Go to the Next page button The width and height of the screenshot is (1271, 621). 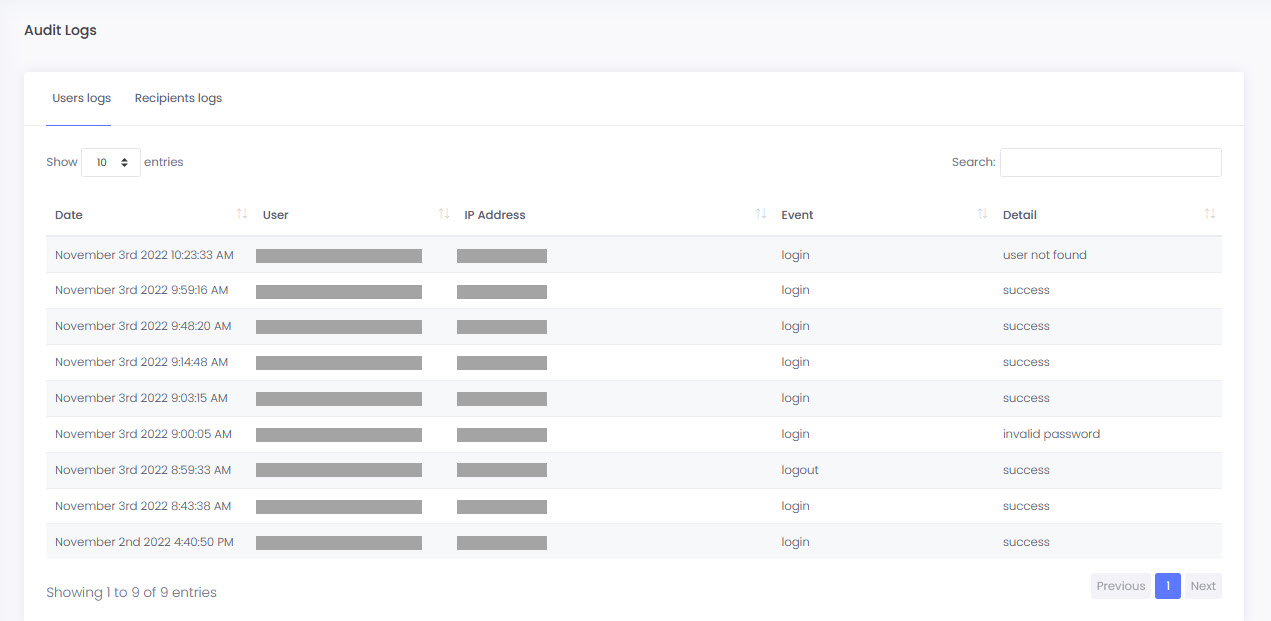1203,586
